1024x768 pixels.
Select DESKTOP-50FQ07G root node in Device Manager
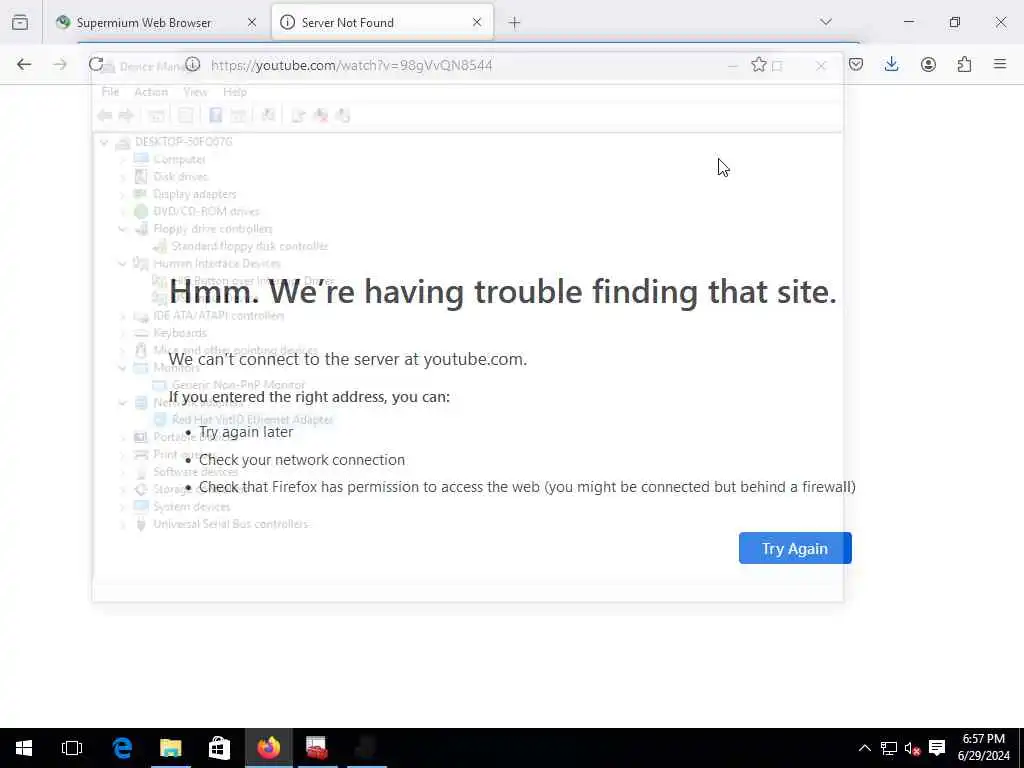[183, 142]
